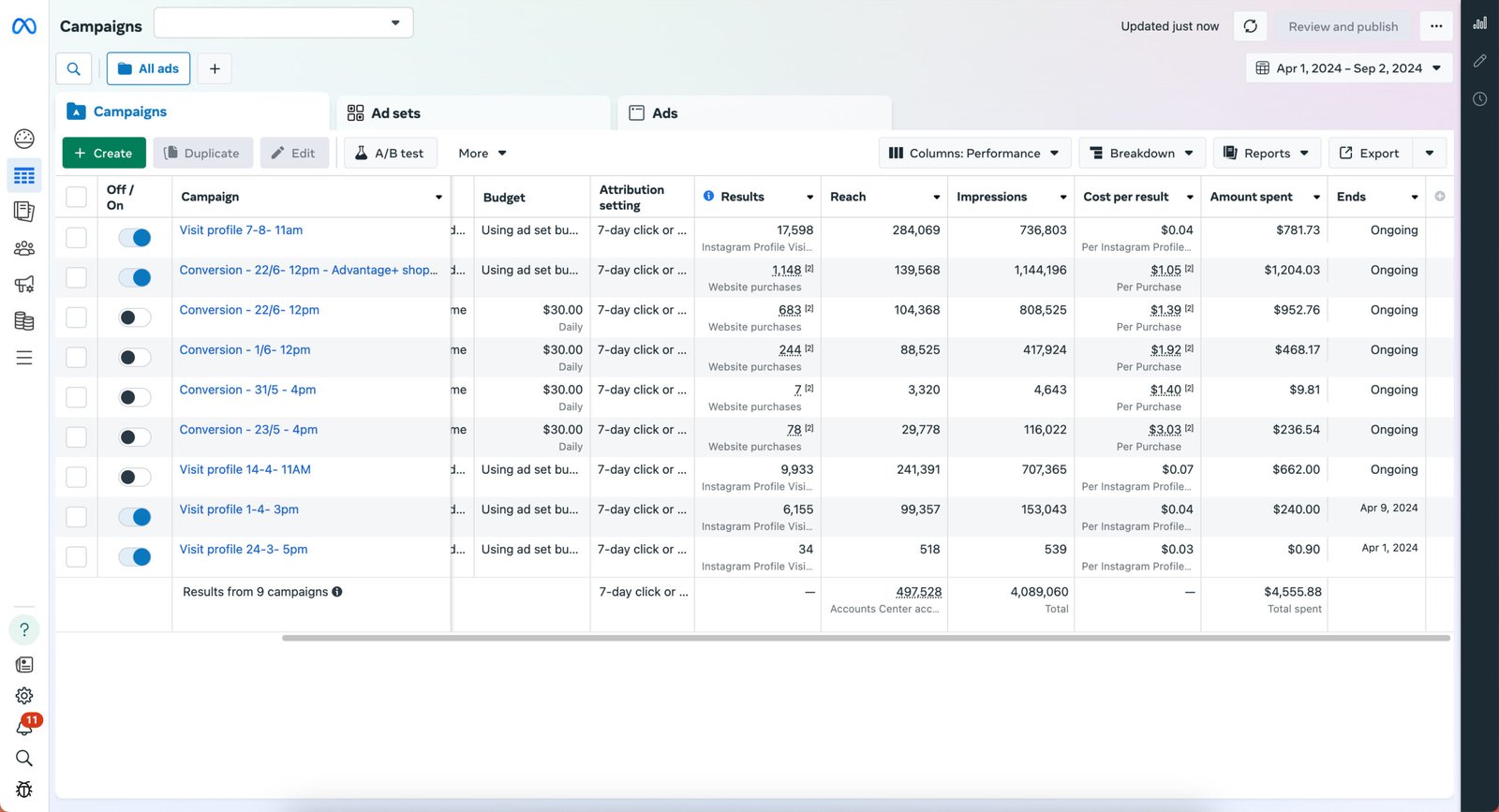
Task: Open Conversion - 22/6- 12pm campaign link
Action: [x=249, y=310]
